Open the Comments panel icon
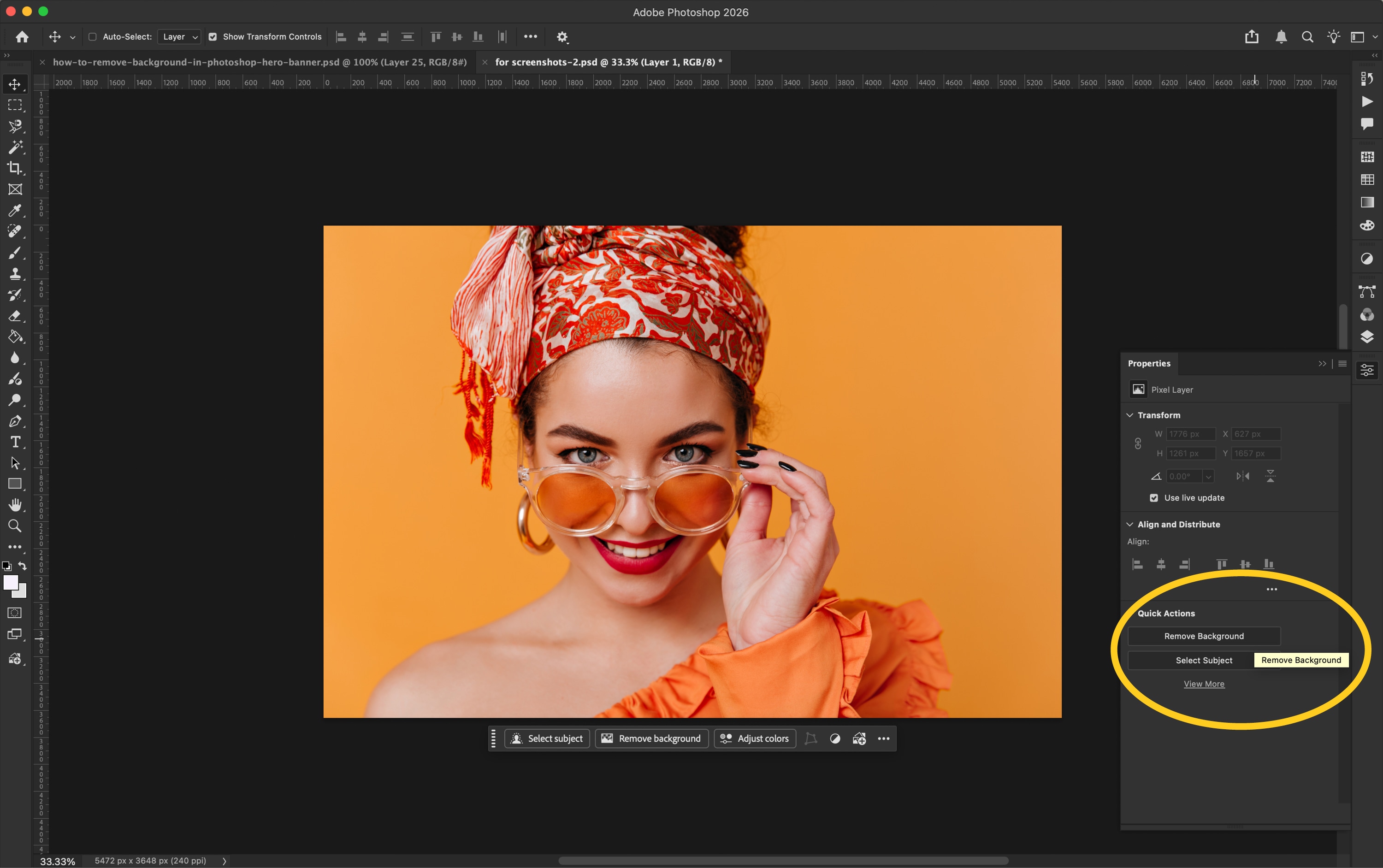The image size is (1383, 868). (x=1367, y=123)
